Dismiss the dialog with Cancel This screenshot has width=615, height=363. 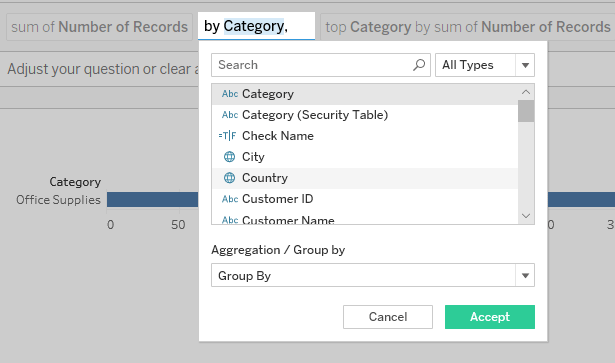click(x=388, y=317)
